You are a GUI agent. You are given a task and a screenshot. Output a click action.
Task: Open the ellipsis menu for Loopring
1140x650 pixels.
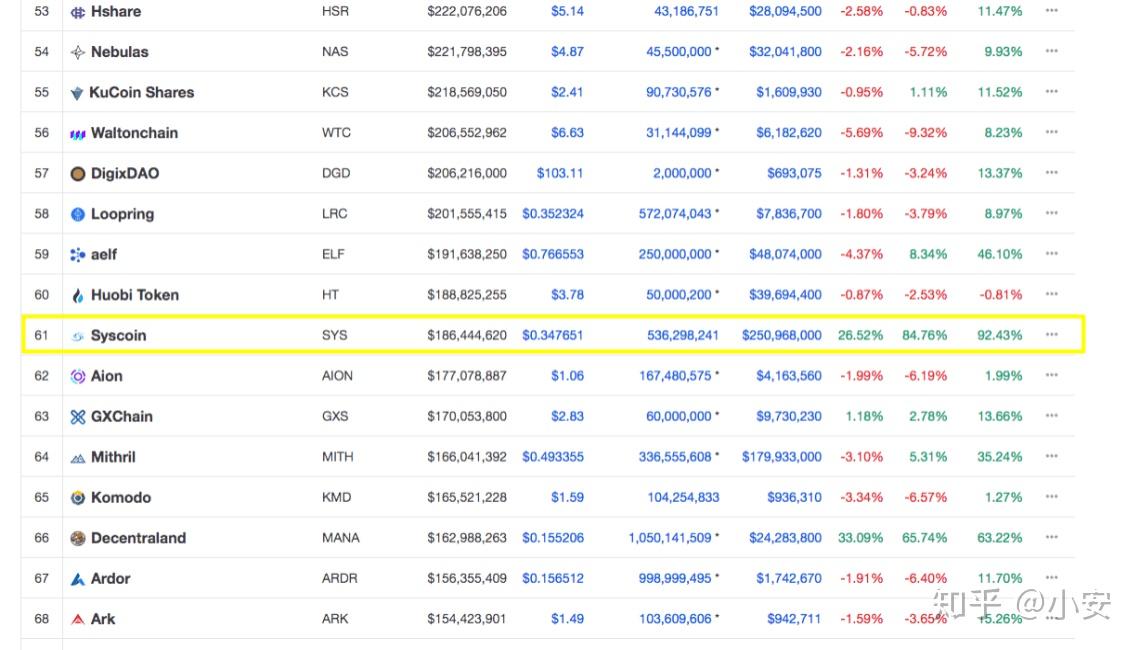1051,213
